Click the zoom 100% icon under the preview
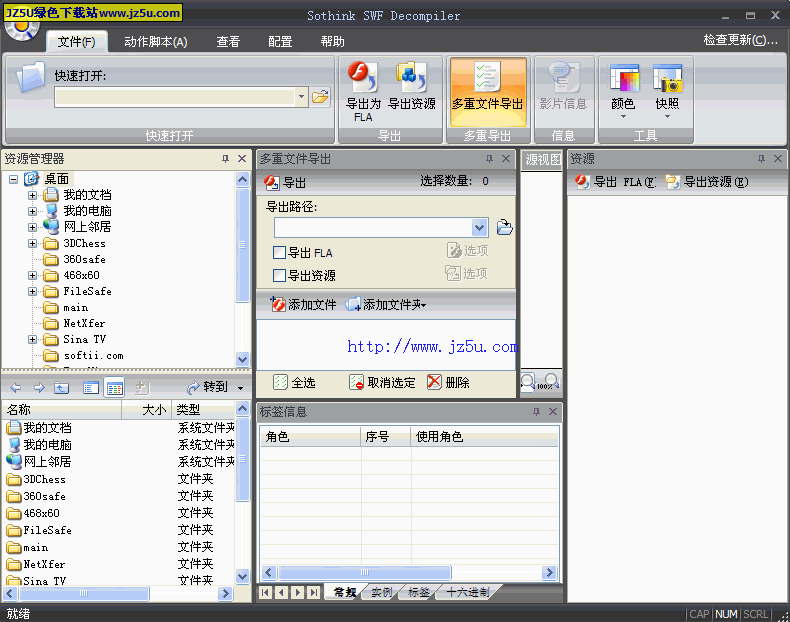790x622 pixels. tap(551, 381)
